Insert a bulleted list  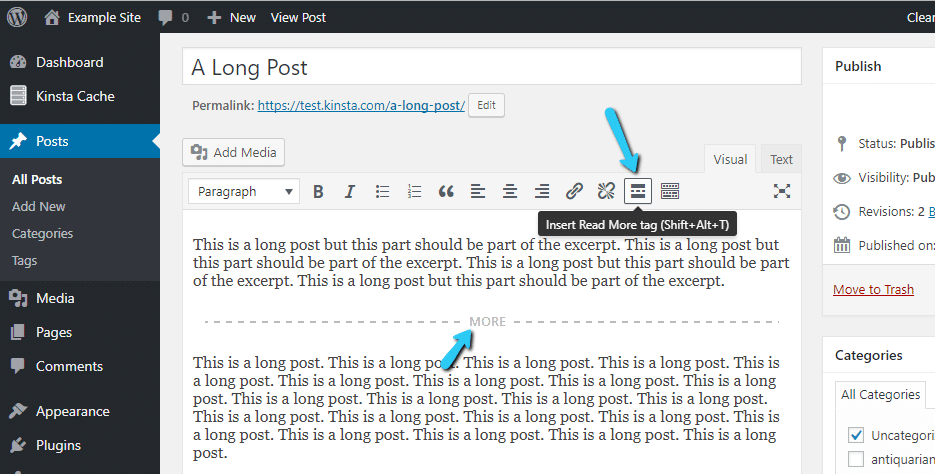382,191
